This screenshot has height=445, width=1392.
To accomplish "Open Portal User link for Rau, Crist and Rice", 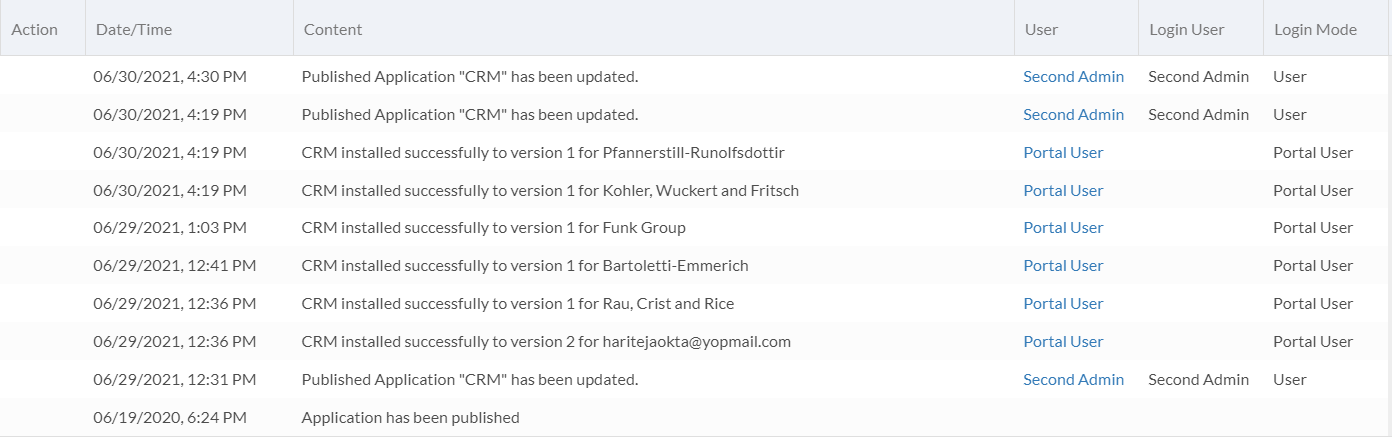I will (x=1063, y=303).
